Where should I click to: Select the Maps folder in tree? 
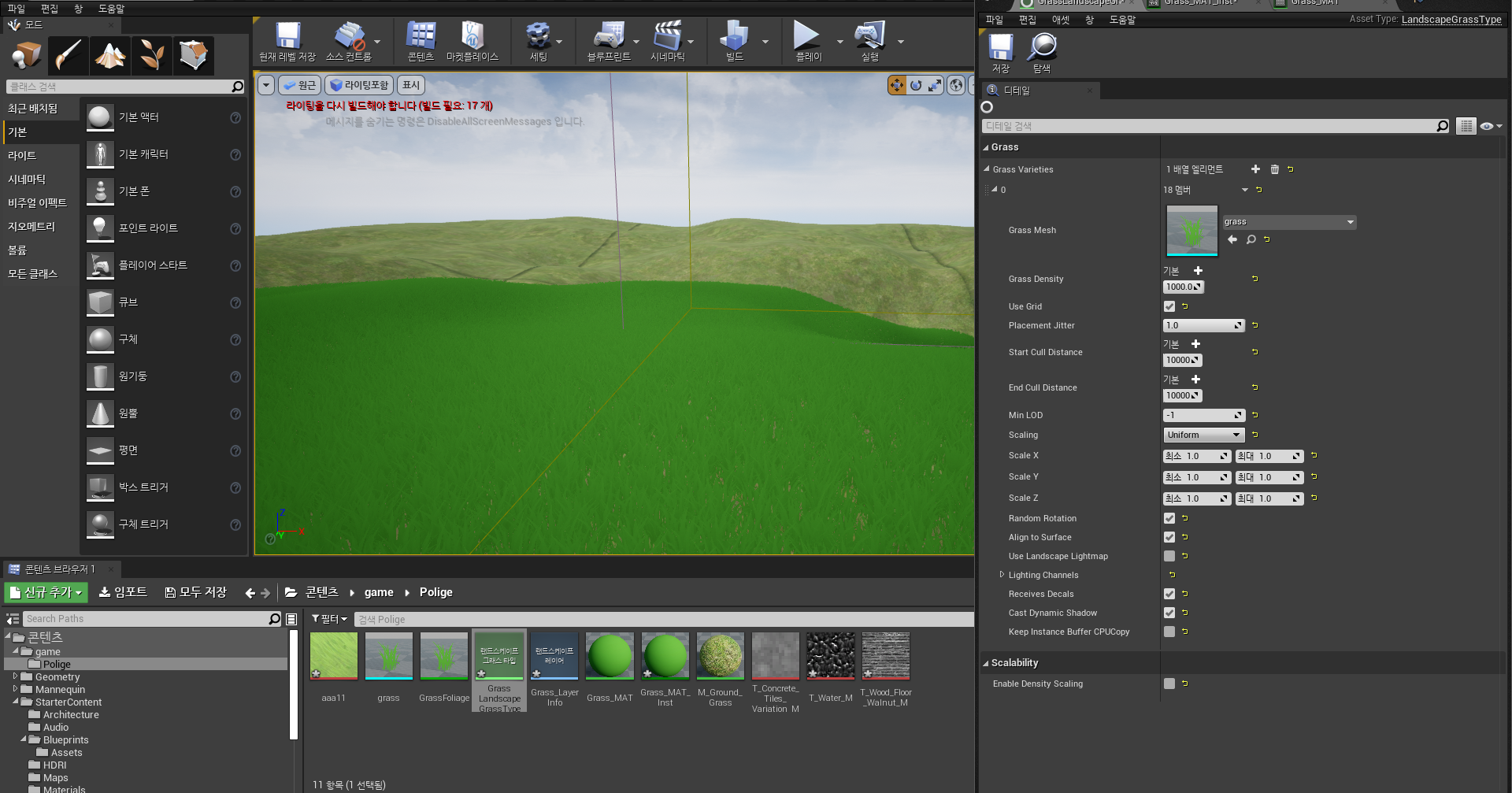(x=55, y=777)
